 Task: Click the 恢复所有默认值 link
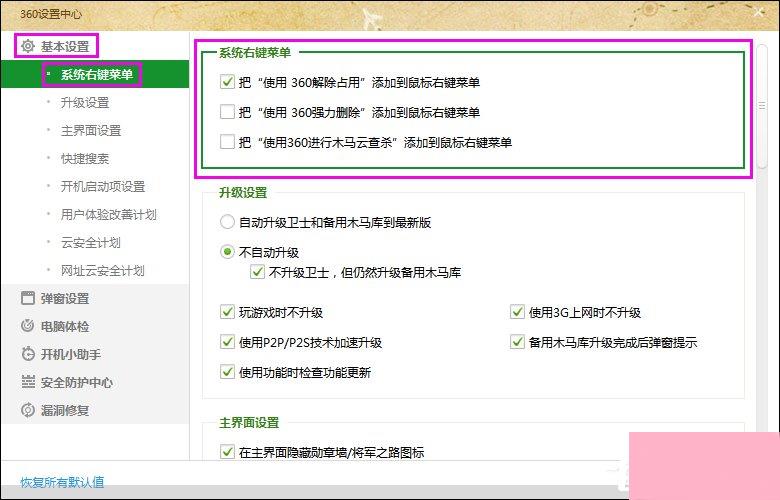click(62, 482)
